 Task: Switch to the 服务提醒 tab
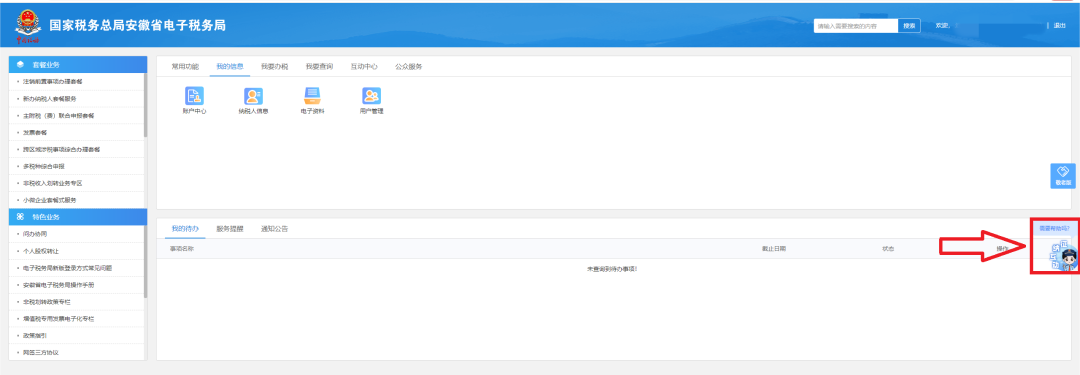229,229
